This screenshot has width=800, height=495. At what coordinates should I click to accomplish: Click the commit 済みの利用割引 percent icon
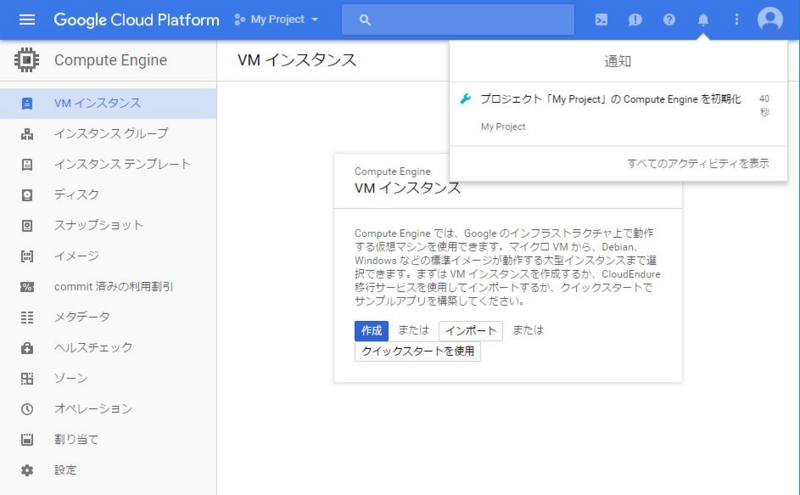pyautogui.click(x=27, y=287)
